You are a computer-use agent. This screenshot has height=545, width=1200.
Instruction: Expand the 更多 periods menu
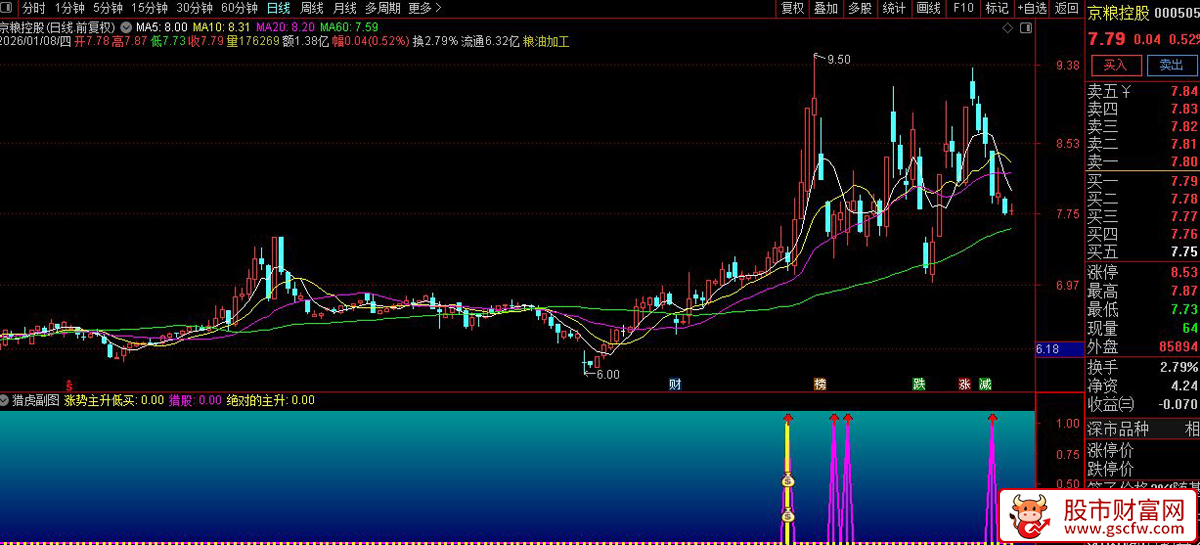[425, 8]
